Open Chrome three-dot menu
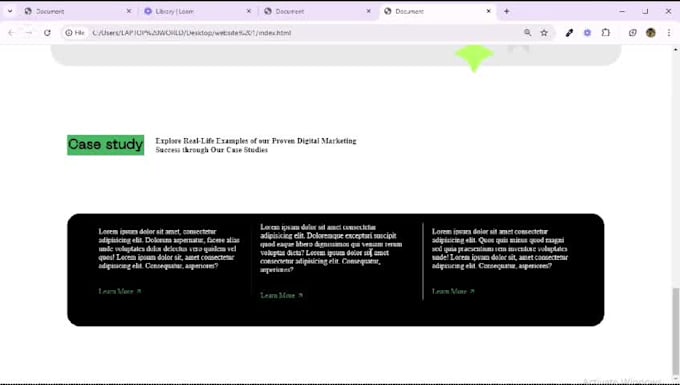 click(x=668, y=33)
